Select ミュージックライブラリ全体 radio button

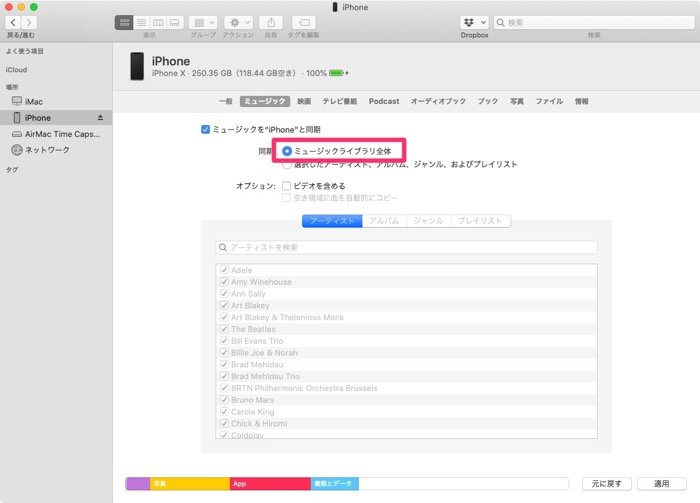(287, 151)
